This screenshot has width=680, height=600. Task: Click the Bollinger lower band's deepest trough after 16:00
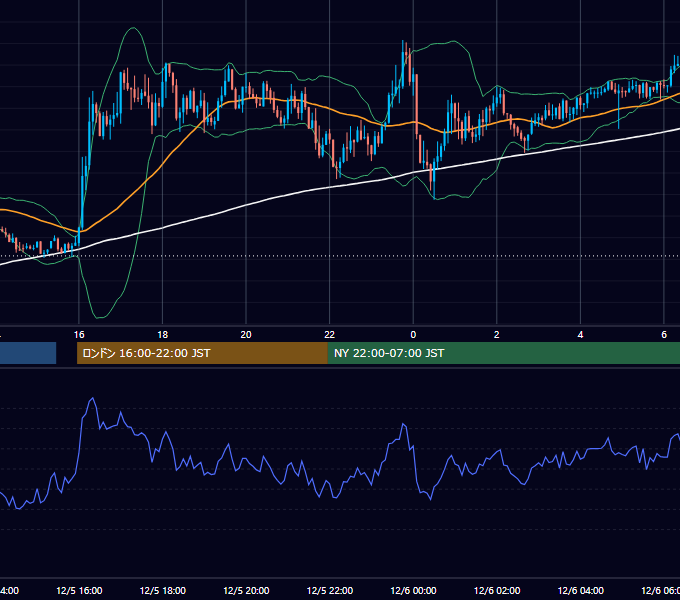point(100,316)
